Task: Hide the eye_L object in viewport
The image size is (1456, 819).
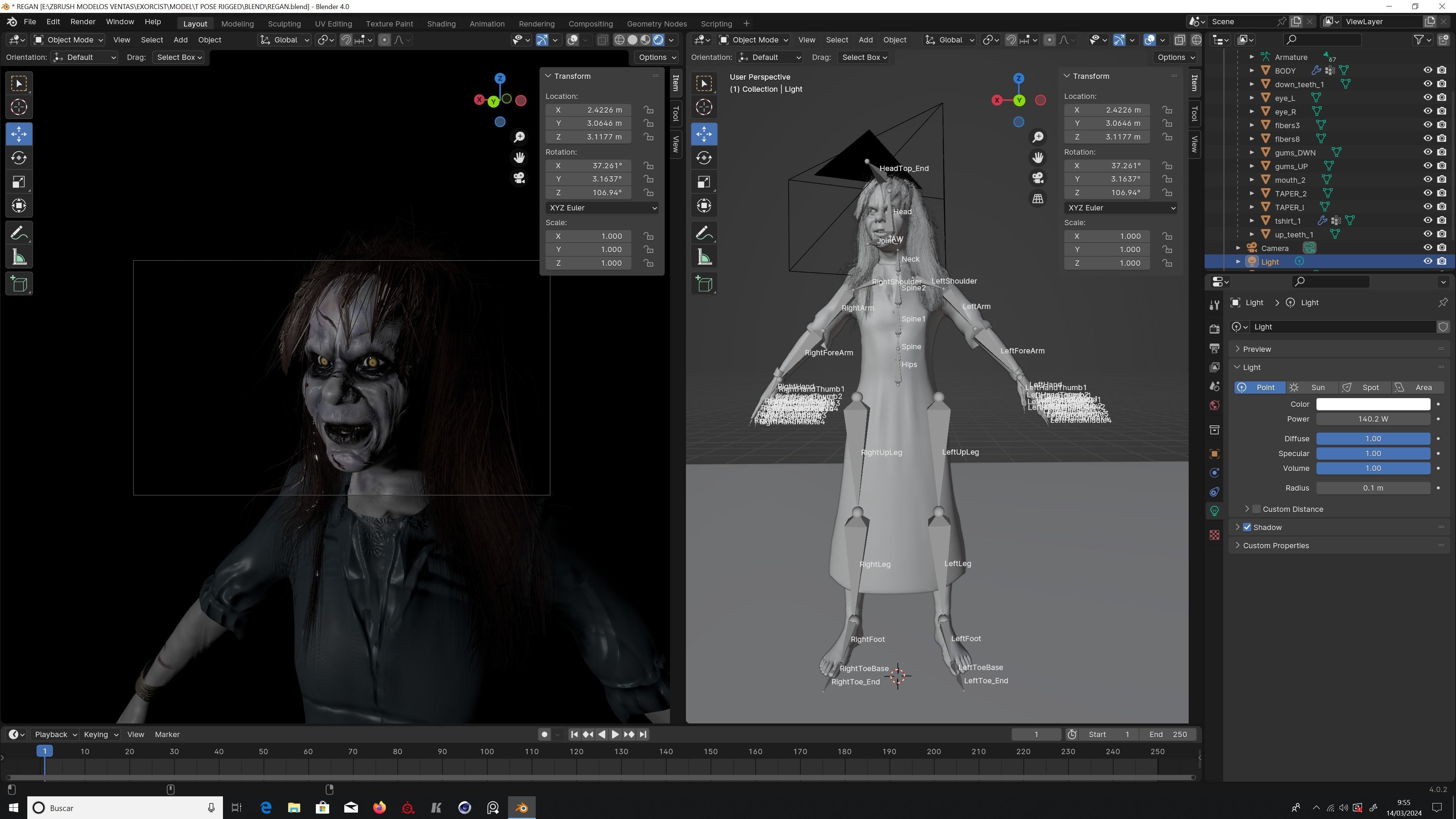Action: click(x=1428, y=98)
